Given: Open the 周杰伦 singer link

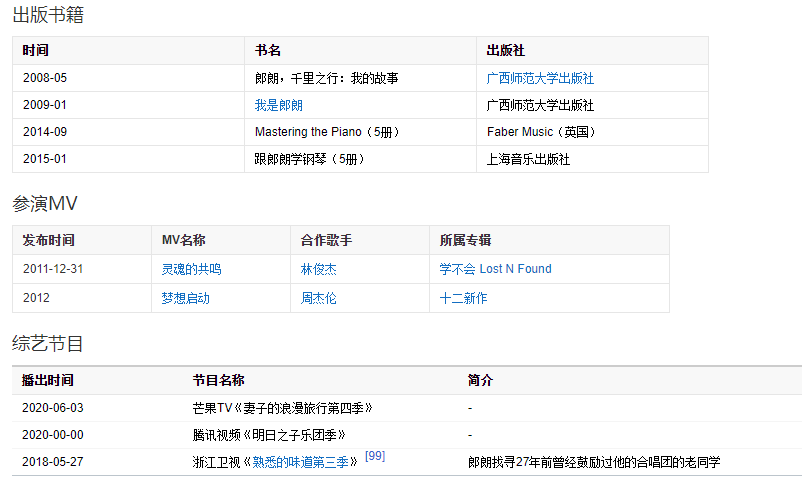Looking at the screenshot, I should (x=319, y=298).
